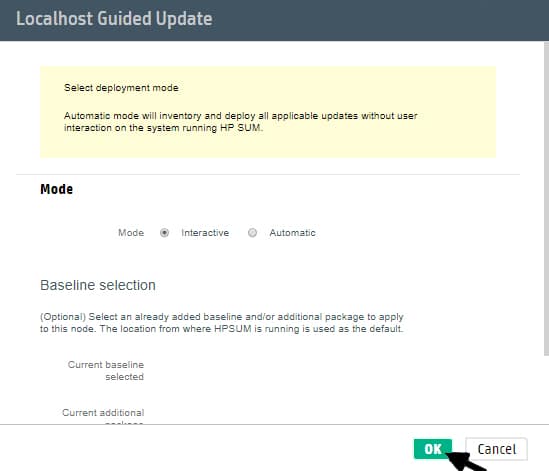
Task: Click the scrollbar track below the thumb
Action: point(546,389)
